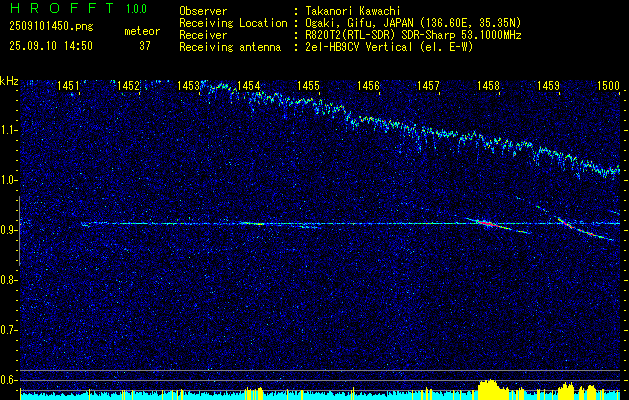Click the 0.8 kHz axis label
The image size is (629, 400).
[7, 280]
